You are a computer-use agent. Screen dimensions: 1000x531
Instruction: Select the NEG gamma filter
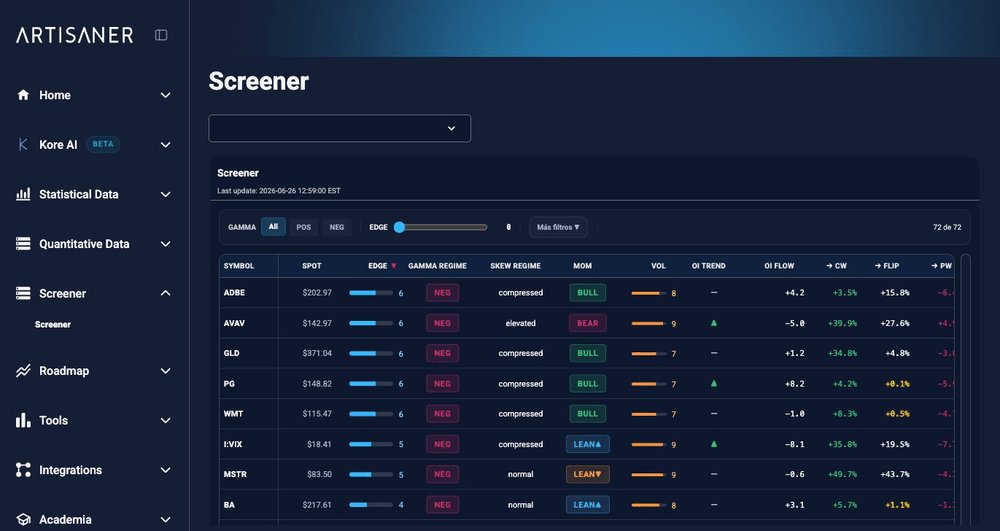point(337,227)
